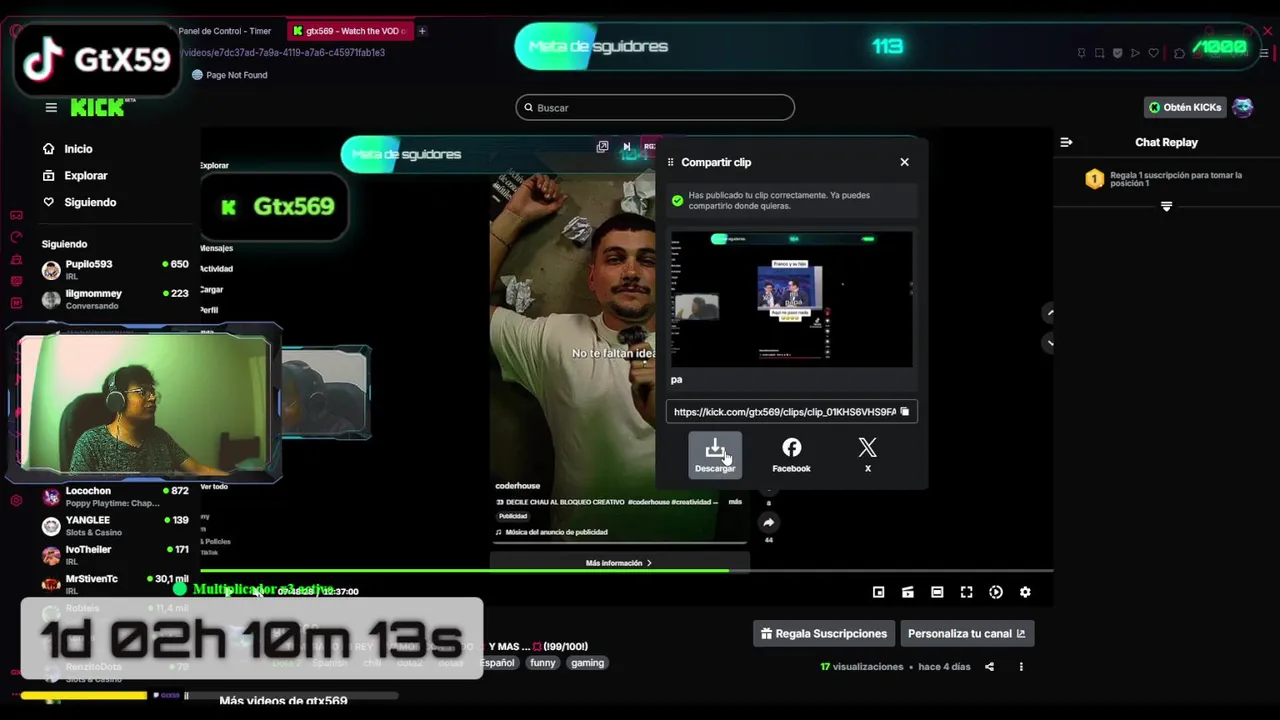Click Más información in the ad
The image size is (1280, 720).
pyautogui.click(x=619, y=563)
